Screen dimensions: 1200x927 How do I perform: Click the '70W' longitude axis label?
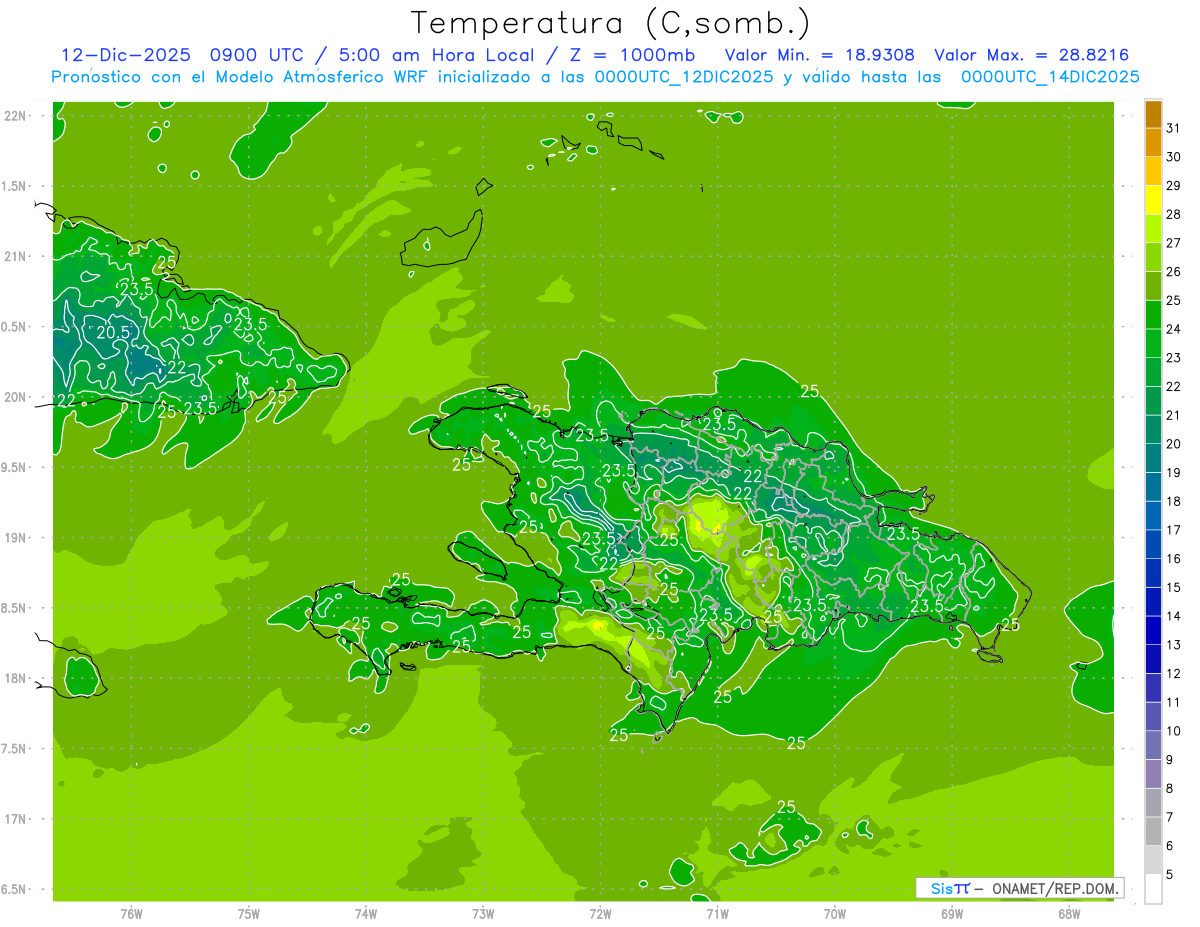tap(835, 914)
